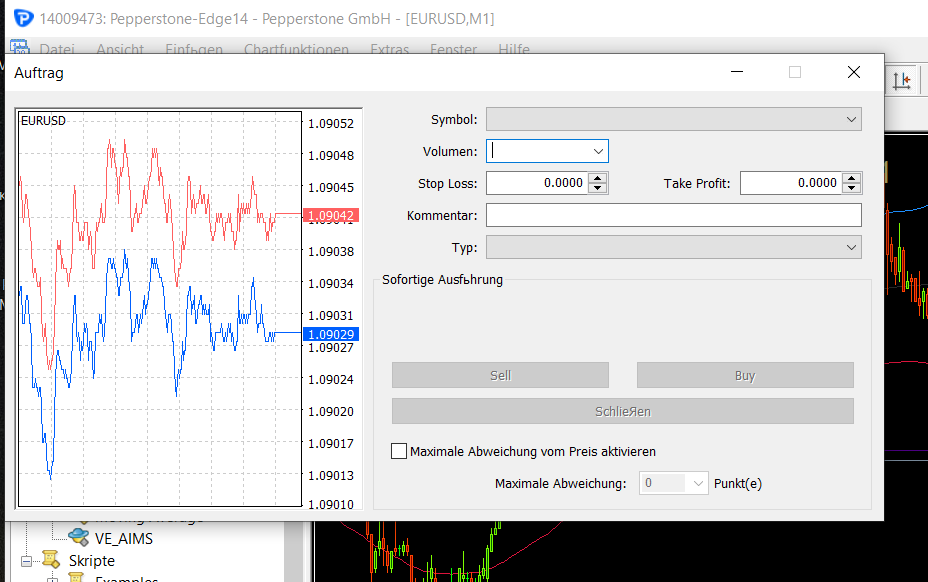Open the Symbol dropdown list

674,120
